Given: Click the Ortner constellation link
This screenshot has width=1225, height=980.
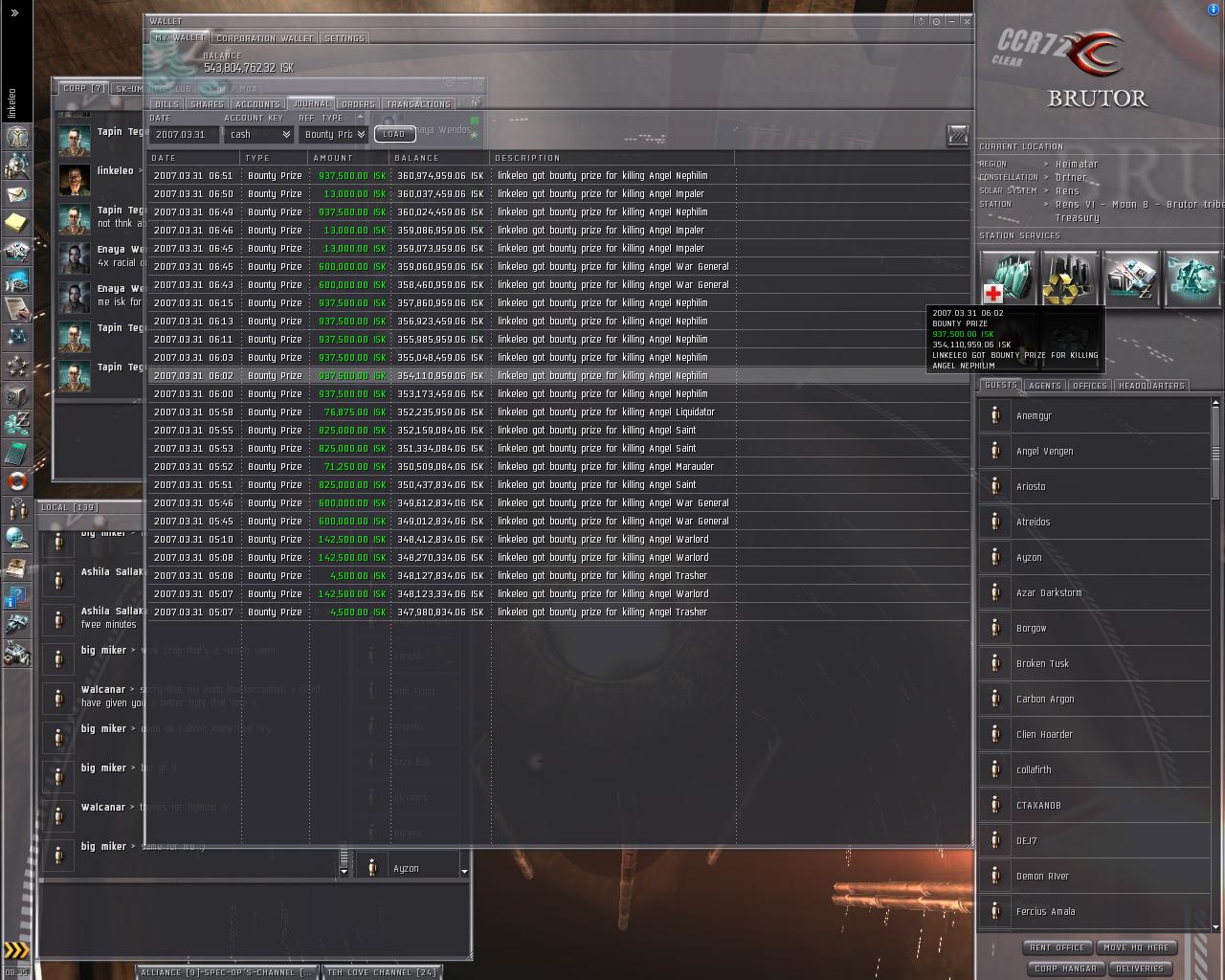Looking at the screenshot, I should click(1071, 178).
